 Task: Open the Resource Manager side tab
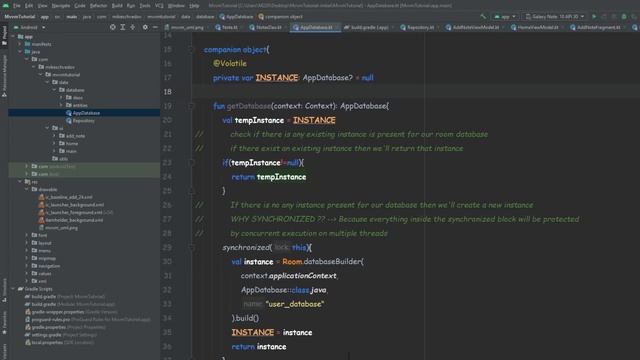pyautogui.click(x=4, y=76)
